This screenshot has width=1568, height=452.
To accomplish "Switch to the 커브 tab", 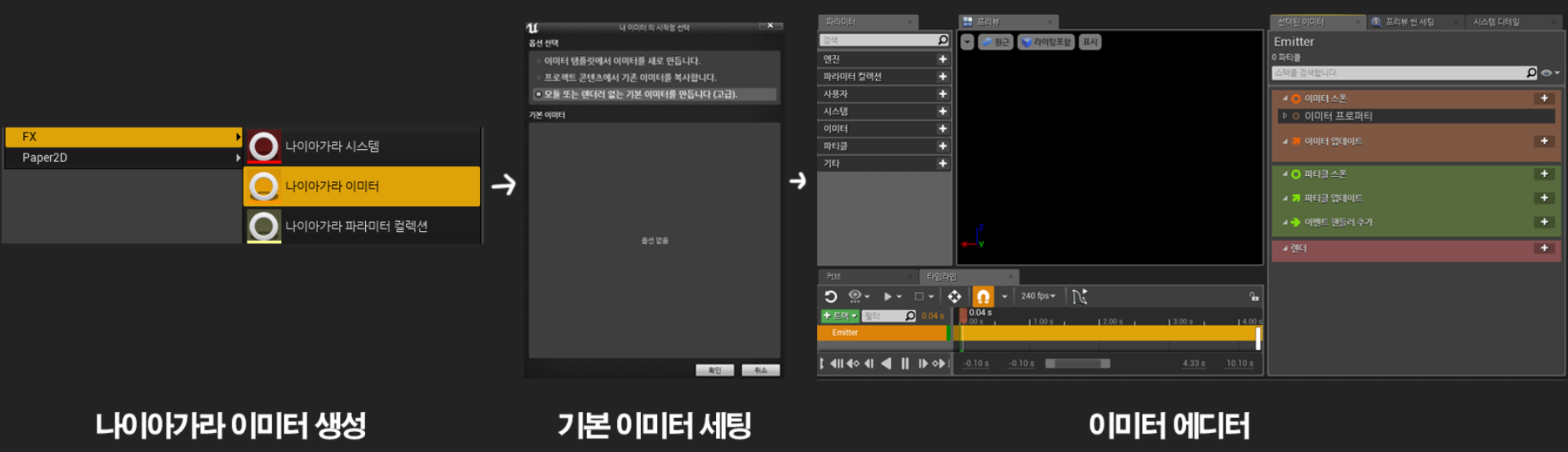I will coord(867,276).
